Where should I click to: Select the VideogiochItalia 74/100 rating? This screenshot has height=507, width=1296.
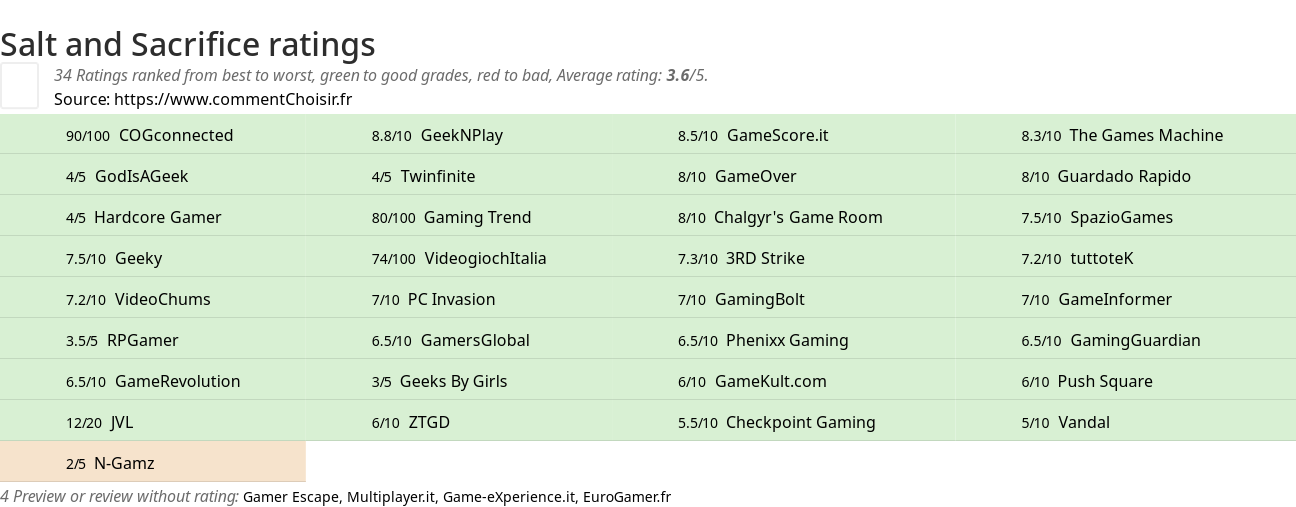(x=459, y=258)
